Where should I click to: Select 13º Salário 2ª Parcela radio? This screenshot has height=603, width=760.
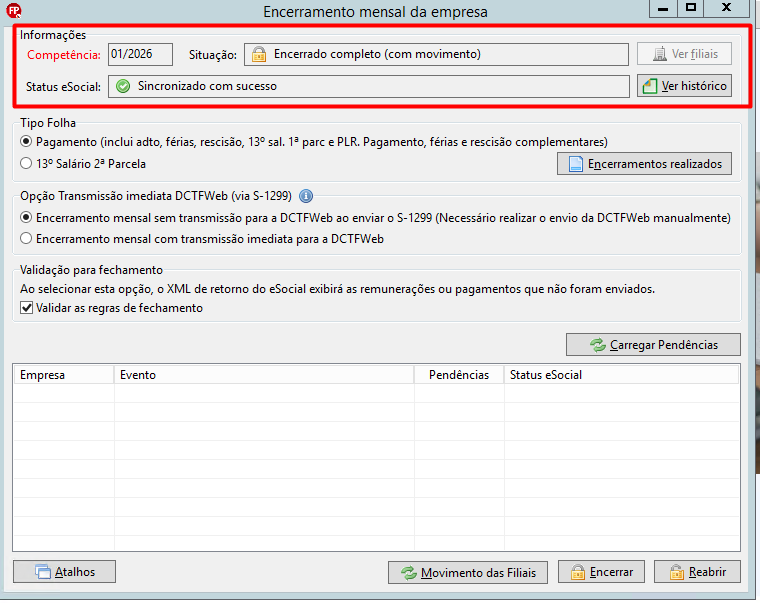(x=26, y=163)
